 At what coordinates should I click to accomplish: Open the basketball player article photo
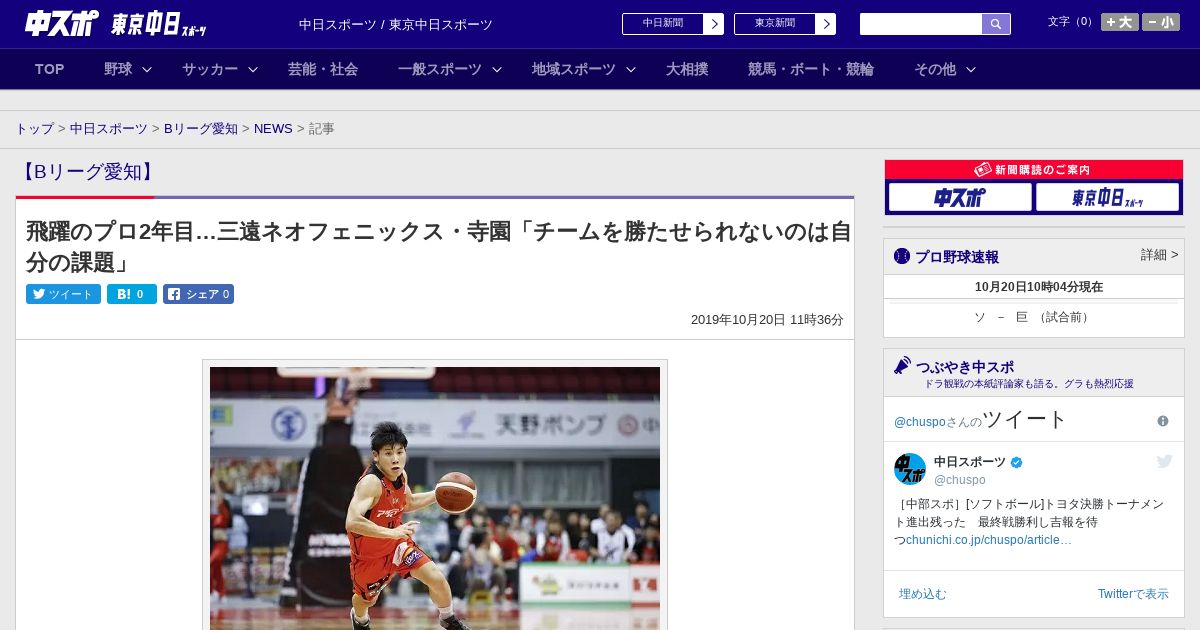click(x=435, y=498)
